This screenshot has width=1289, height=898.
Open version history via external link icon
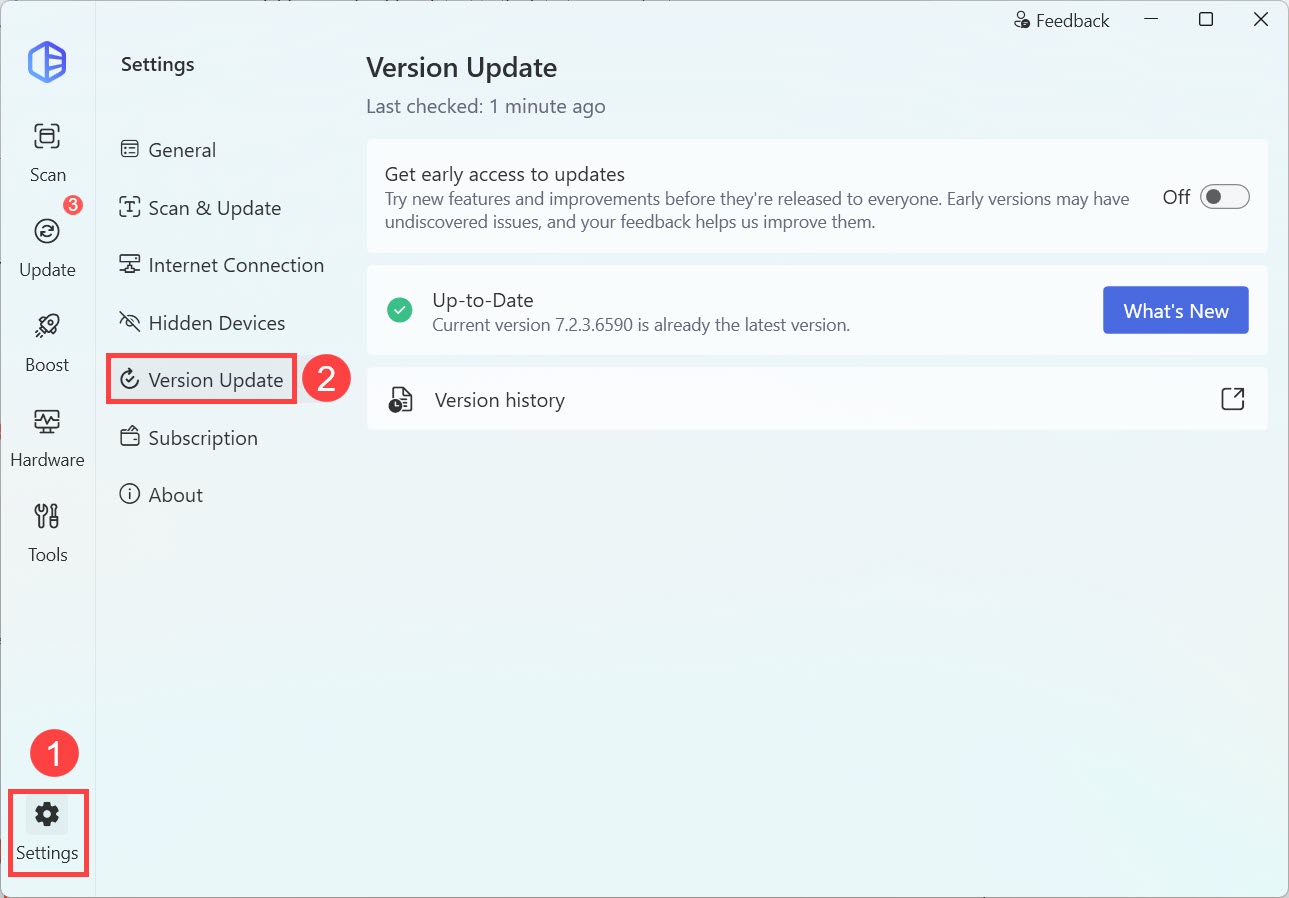tap(1233, 399)
